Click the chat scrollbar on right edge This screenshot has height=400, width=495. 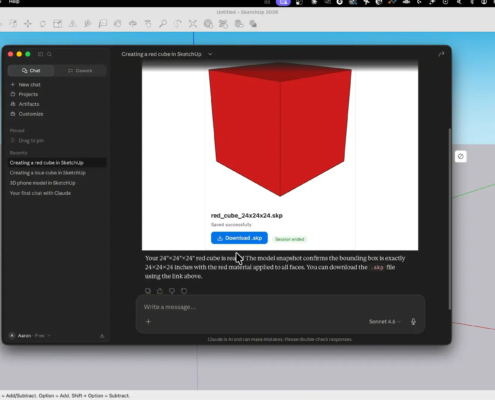click(449, 218)
